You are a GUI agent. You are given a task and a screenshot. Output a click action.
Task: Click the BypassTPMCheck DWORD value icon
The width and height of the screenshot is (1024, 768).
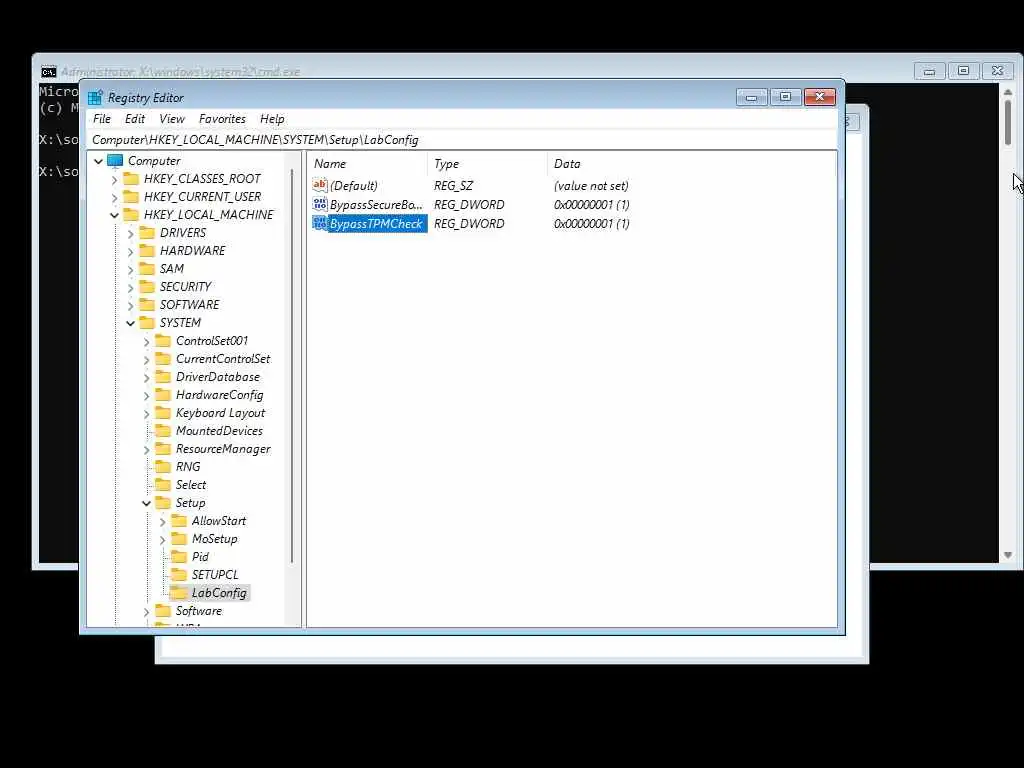pyautogui.click(x=320, y=223)
